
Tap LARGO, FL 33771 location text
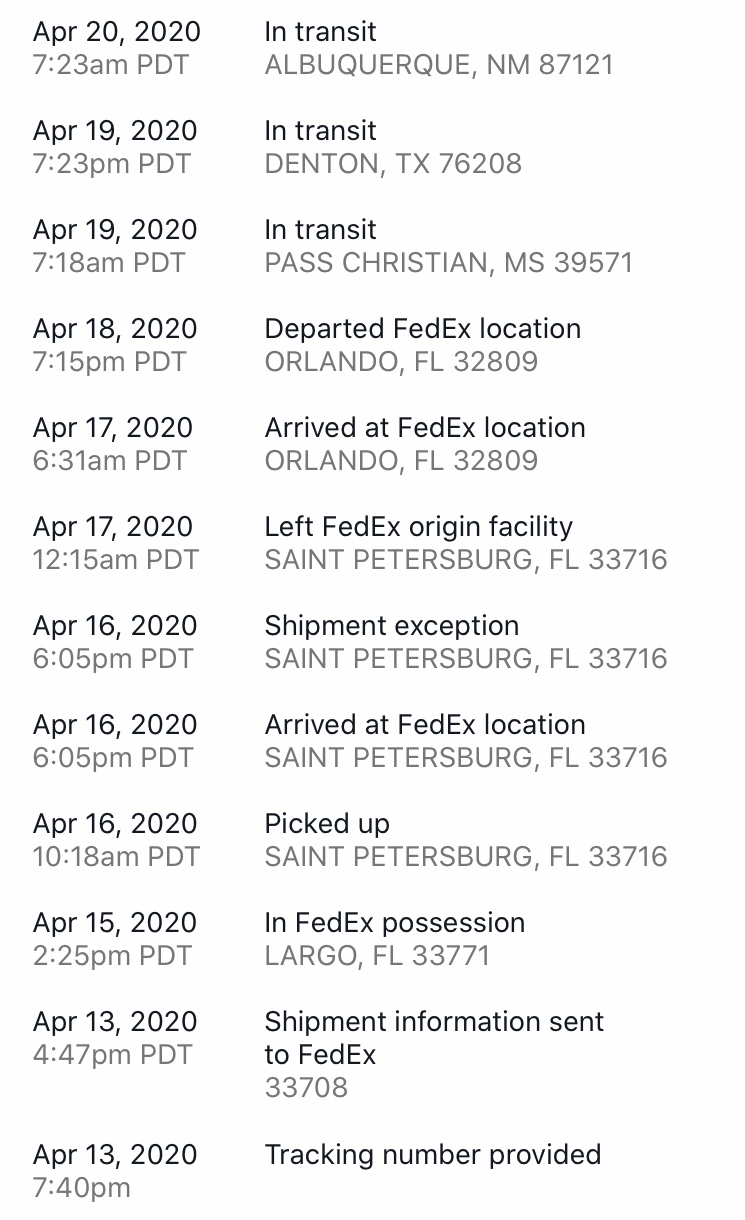[x=377, y=955]
